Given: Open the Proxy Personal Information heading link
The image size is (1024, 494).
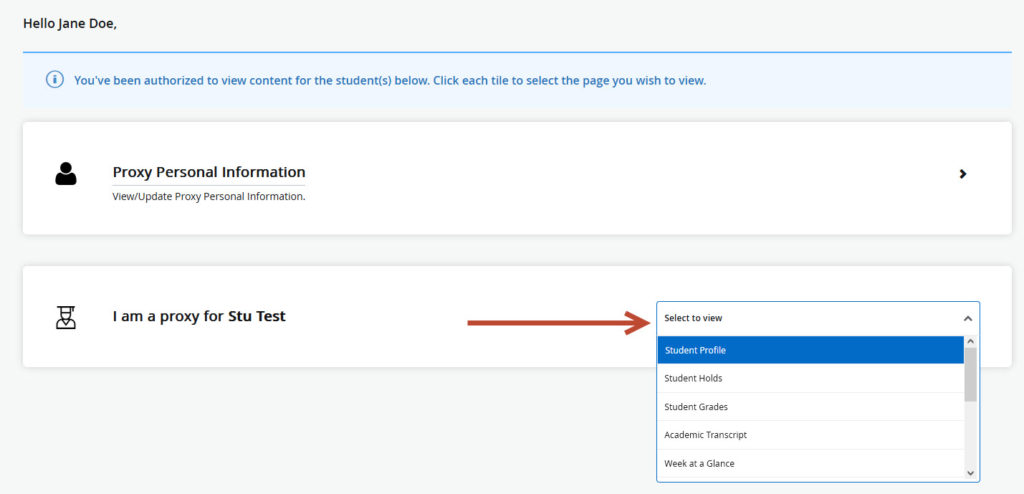Looking at the screenshot, I should 209,173.
